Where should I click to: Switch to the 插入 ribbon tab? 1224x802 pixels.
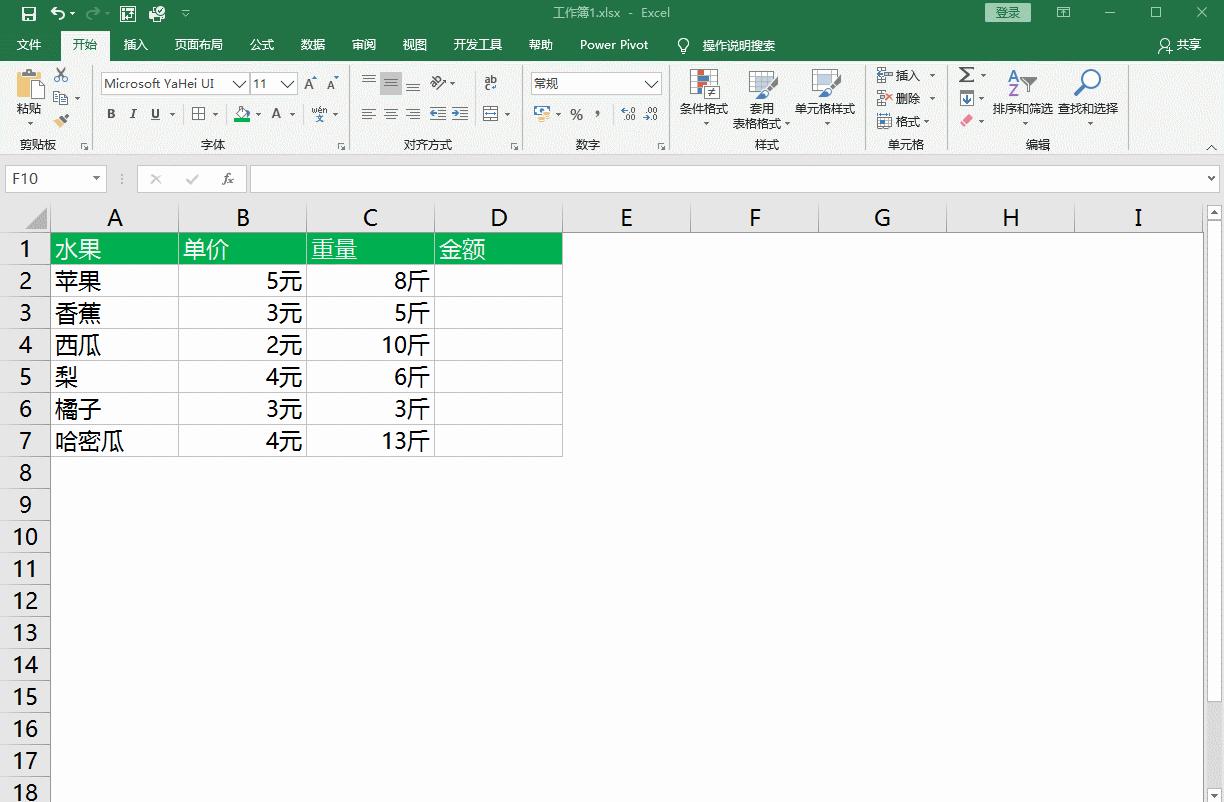point(135,44)
